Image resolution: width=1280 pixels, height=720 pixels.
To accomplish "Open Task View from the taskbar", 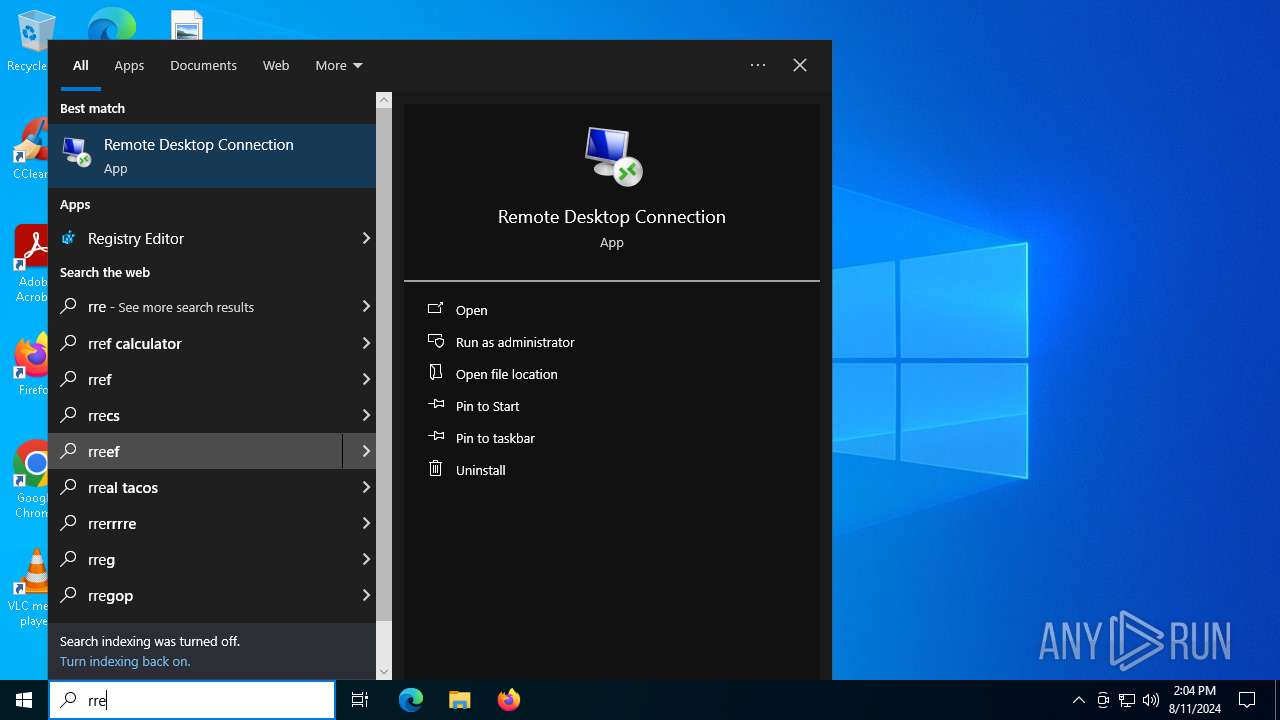I will click(360, 700).
